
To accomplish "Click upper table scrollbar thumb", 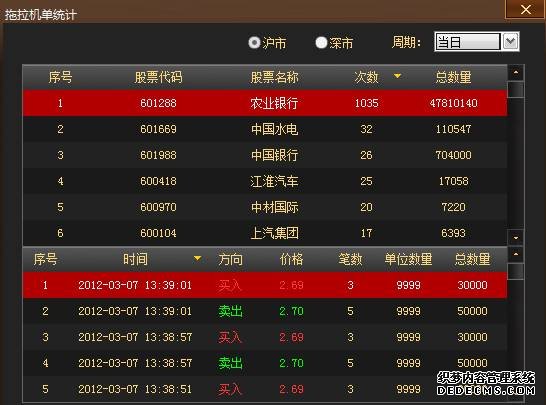I will tap(516, 89).
